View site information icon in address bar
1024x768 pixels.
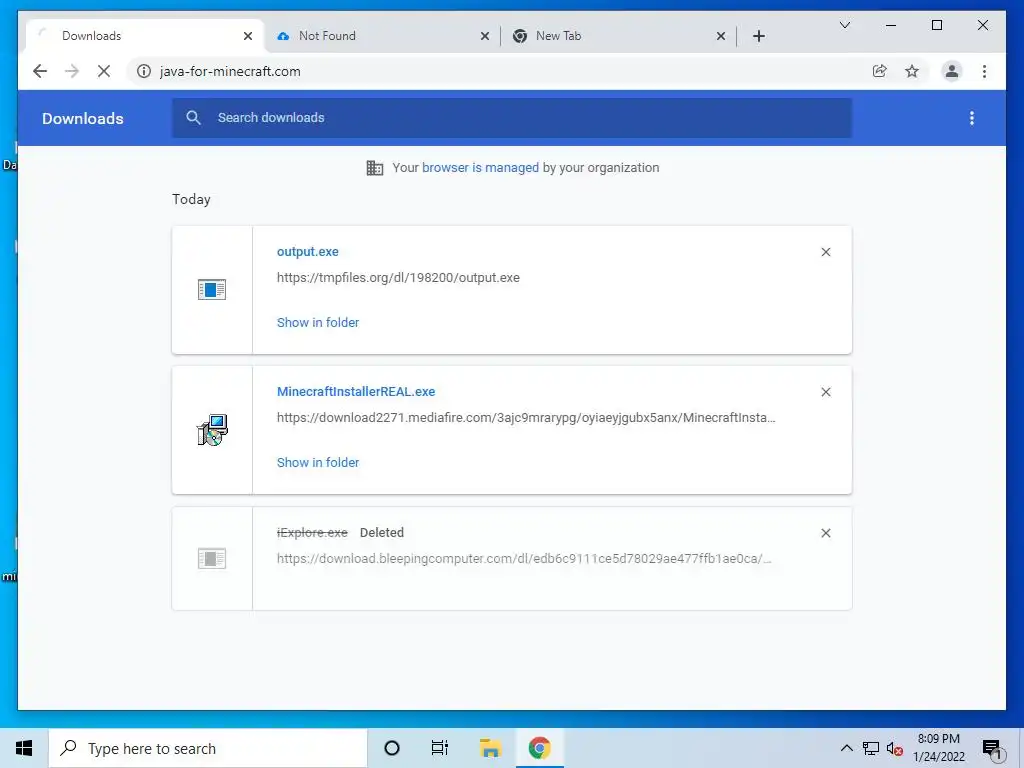tap(144, 71)
